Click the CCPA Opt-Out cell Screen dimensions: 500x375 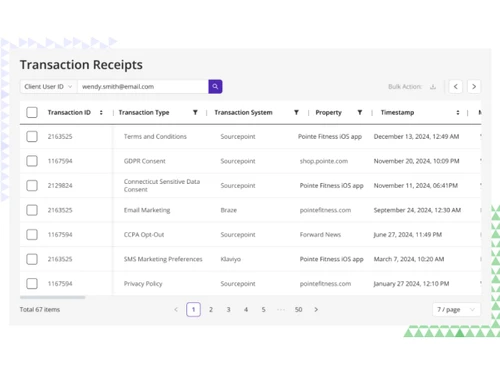pos(144,235)
